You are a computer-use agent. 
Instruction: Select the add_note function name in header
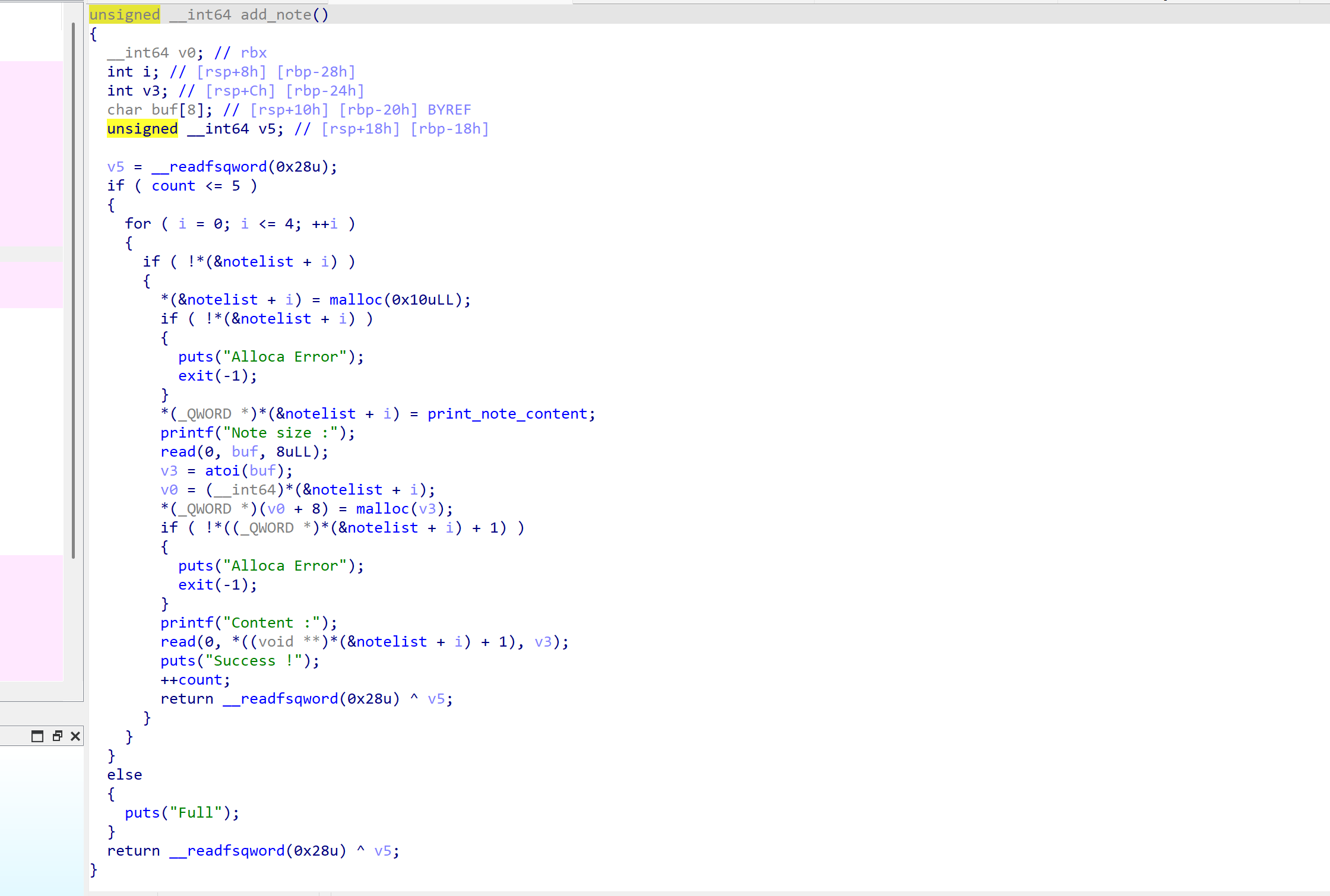tap(275, 15)
